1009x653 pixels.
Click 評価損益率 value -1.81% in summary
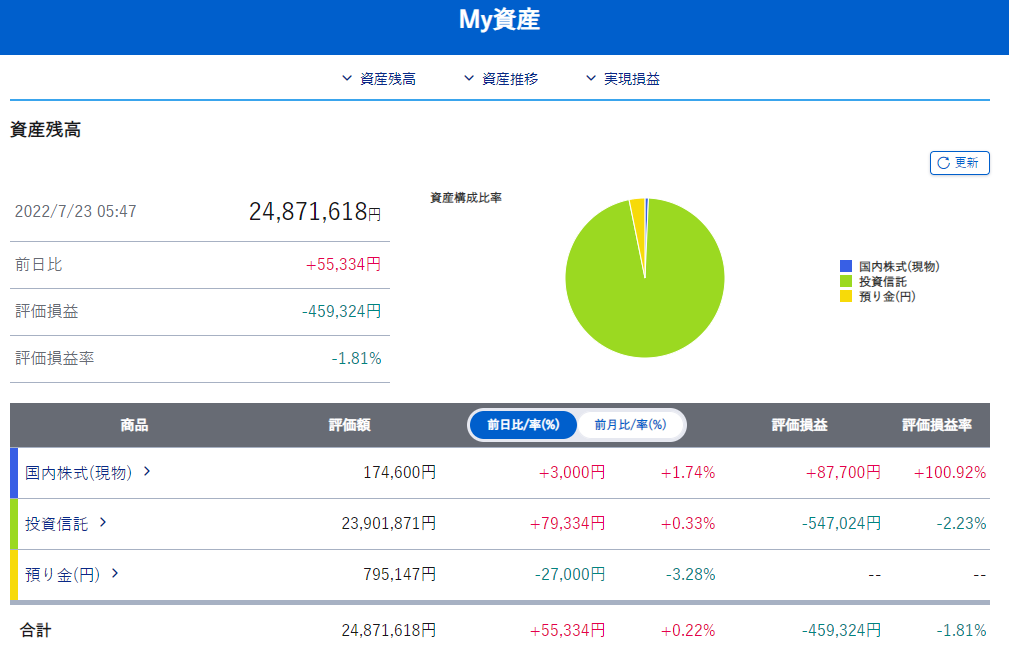[356, 358]
